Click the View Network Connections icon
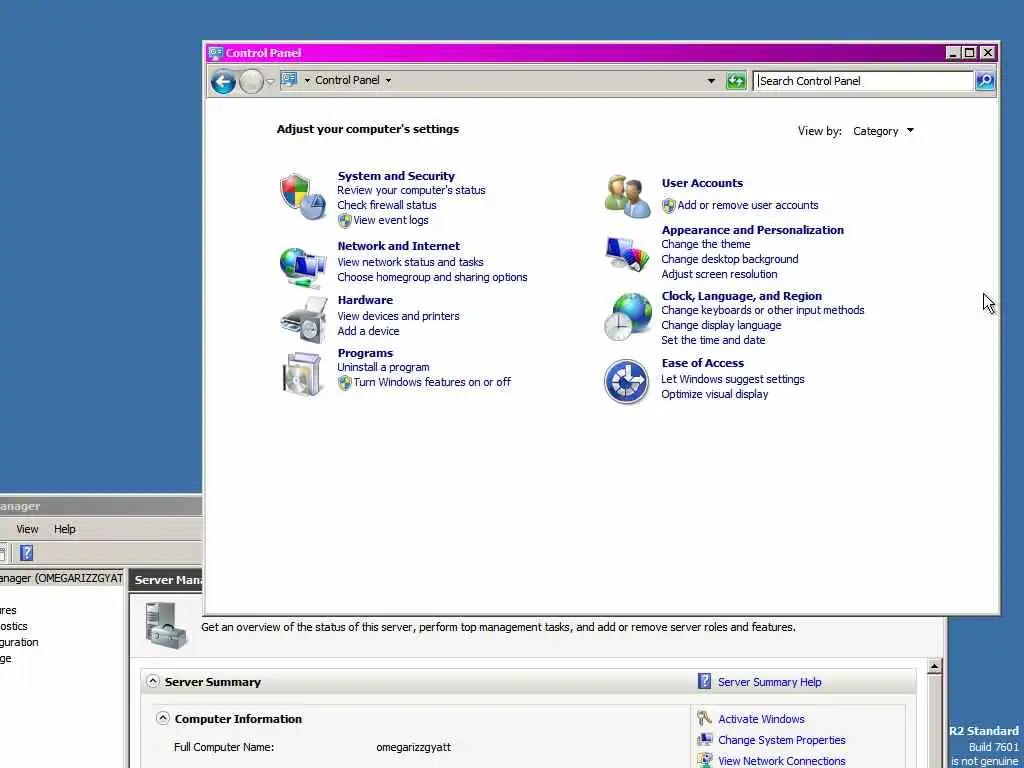 click(x=705, y=760)
